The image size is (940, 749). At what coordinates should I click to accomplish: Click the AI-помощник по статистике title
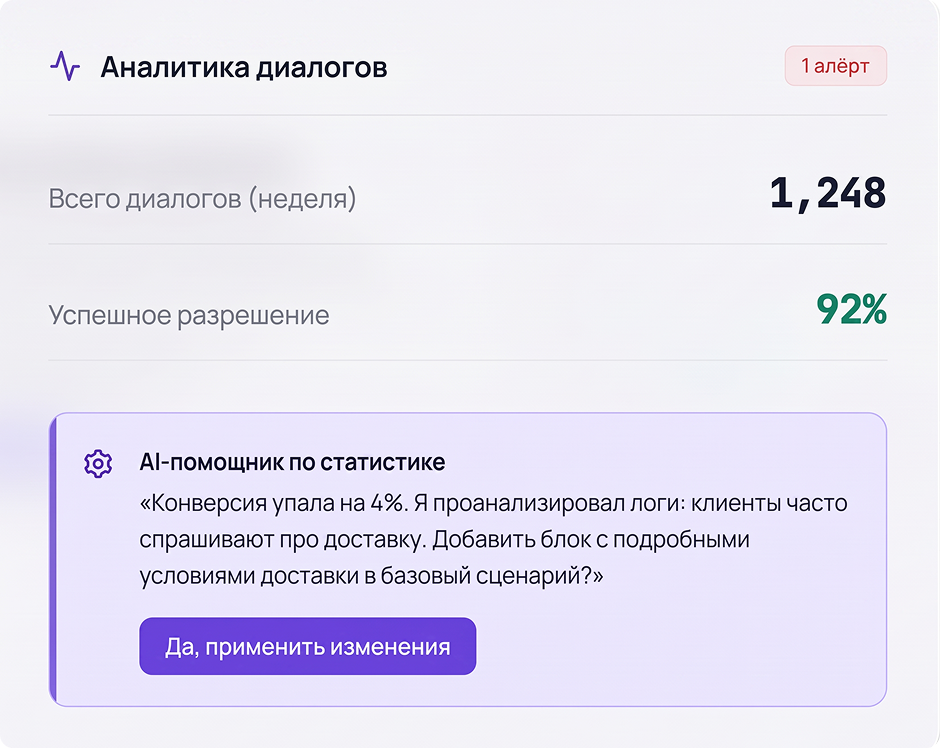point(293,462)
